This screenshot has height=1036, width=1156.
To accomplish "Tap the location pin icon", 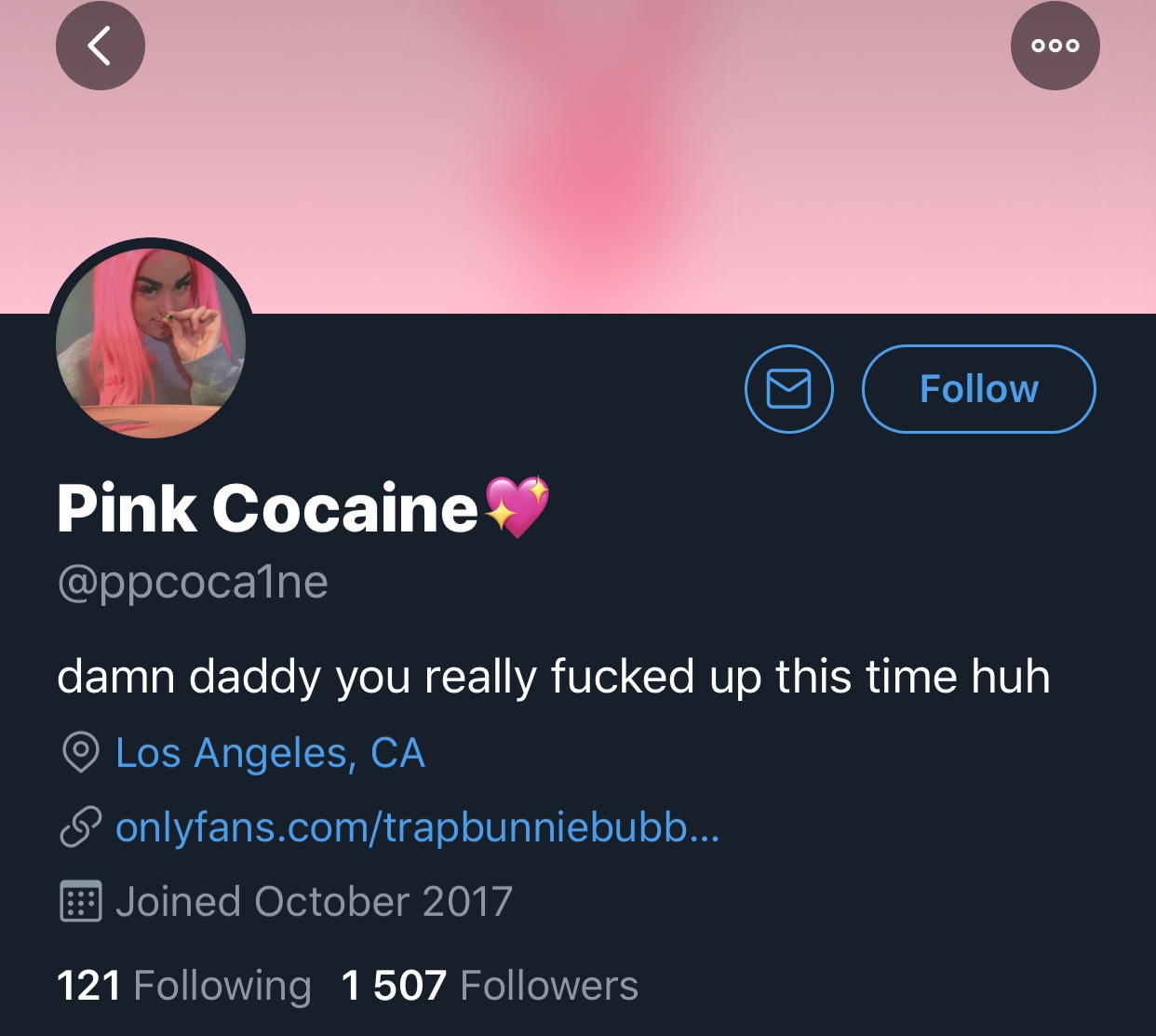I will tap(81, 752).
